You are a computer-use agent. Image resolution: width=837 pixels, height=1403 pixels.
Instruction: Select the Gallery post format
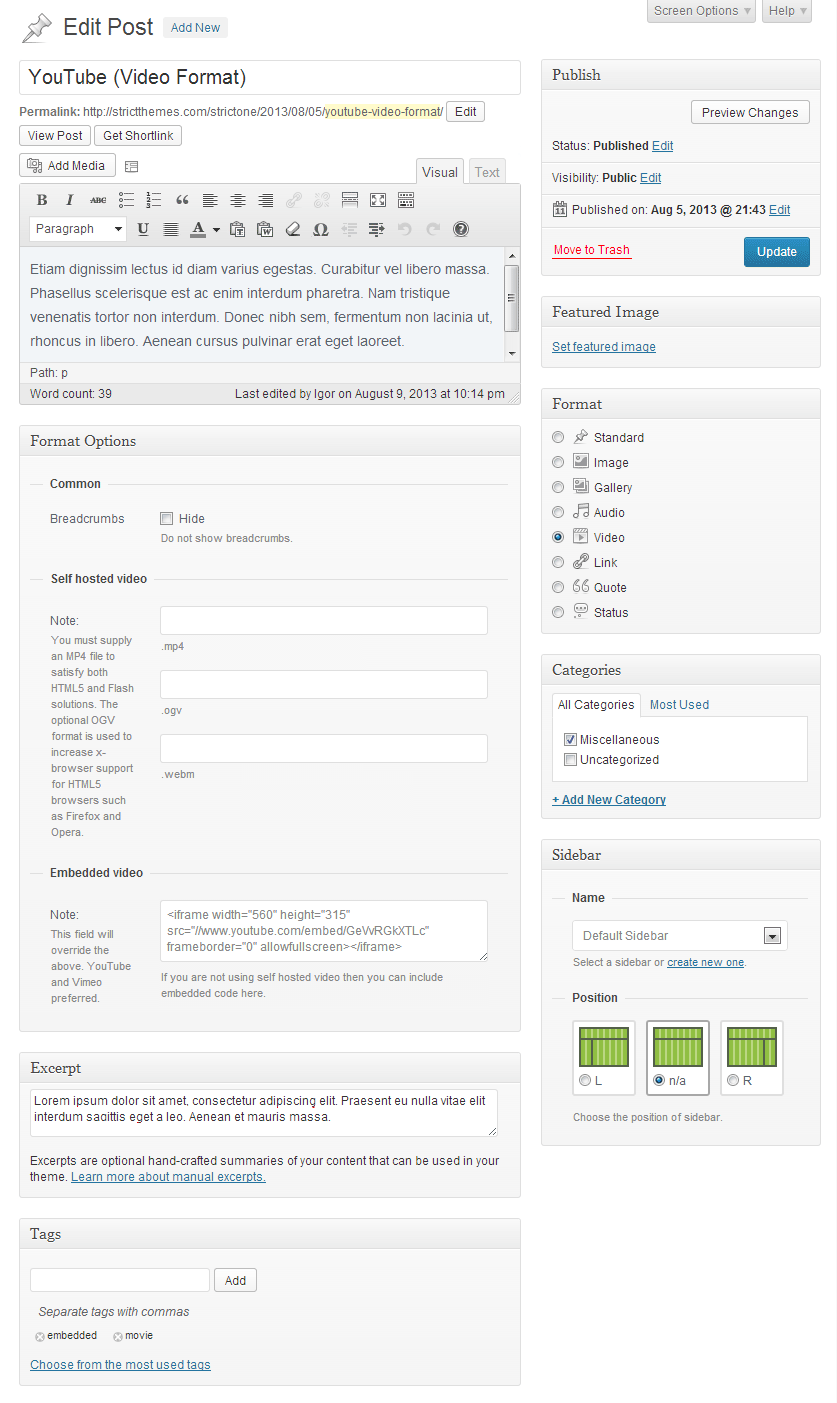(x=558, y=488)
